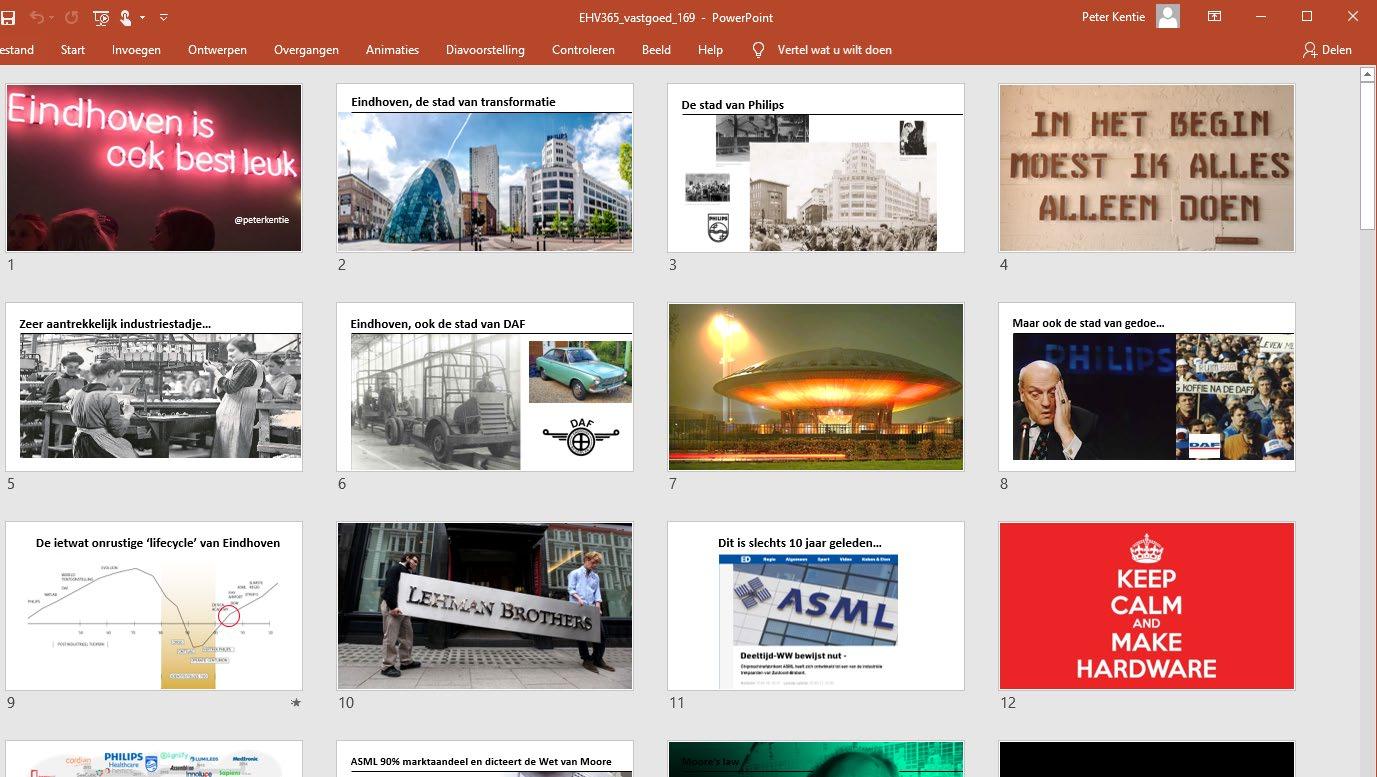This screenshot has width=1377, height=777.
Task: Open the Beeld tab
Action: point(656,50)
